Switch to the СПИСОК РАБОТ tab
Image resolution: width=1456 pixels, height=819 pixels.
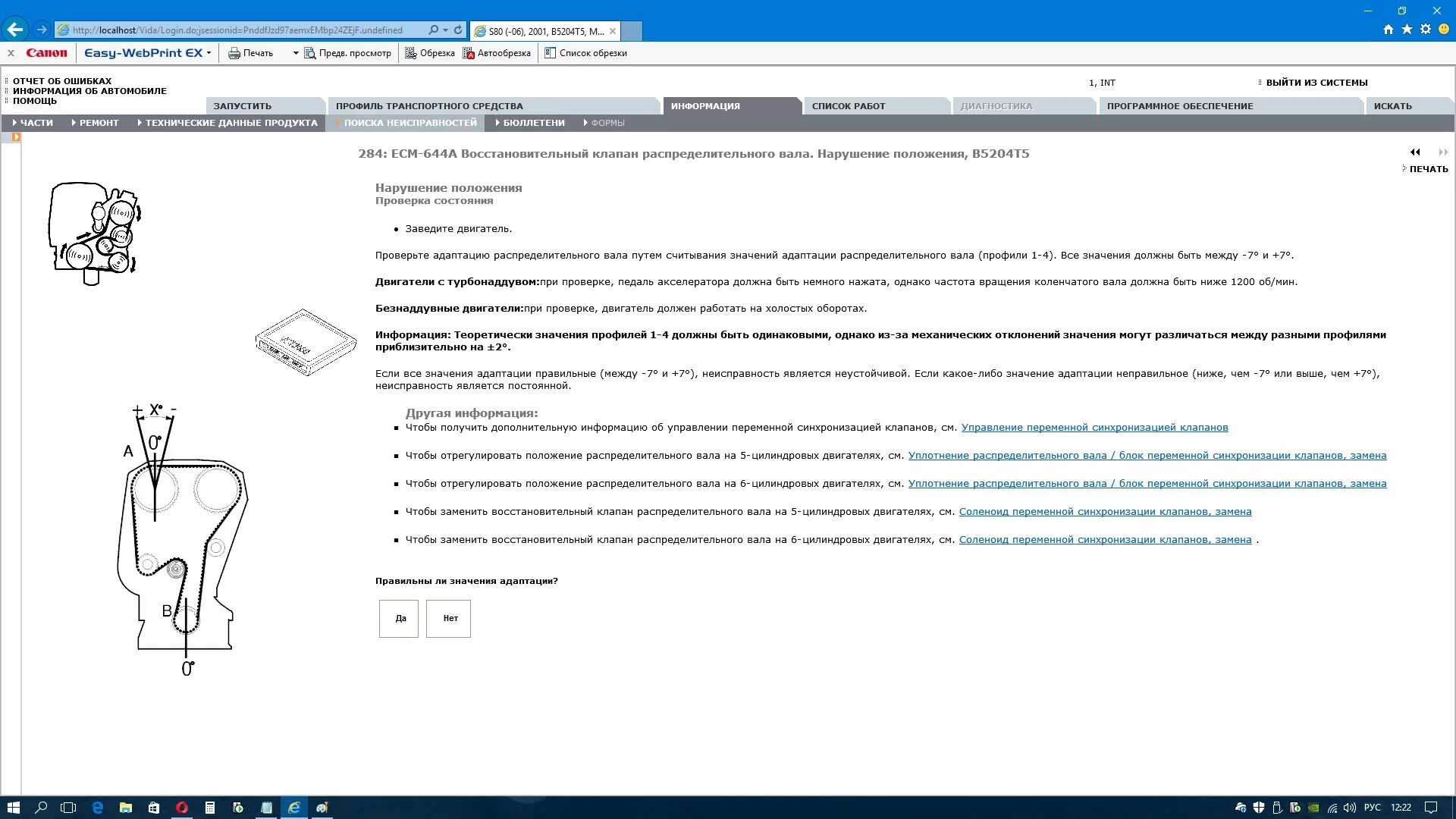pos(849,106)
